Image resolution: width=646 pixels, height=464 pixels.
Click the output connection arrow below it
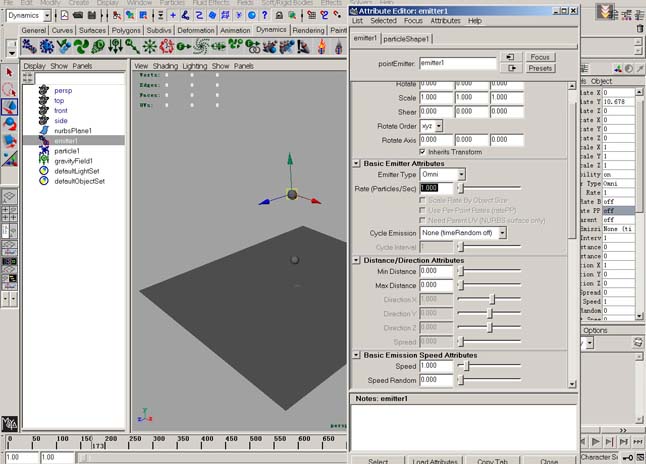click(511, 68)
